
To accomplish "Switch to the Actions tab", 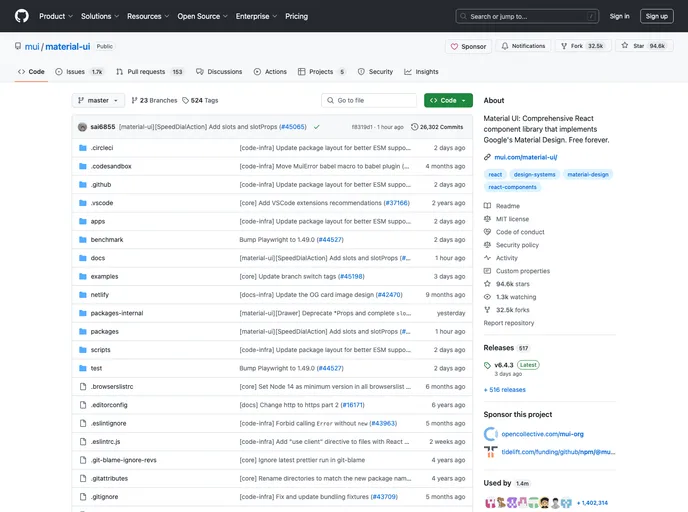I will point(270,72).
